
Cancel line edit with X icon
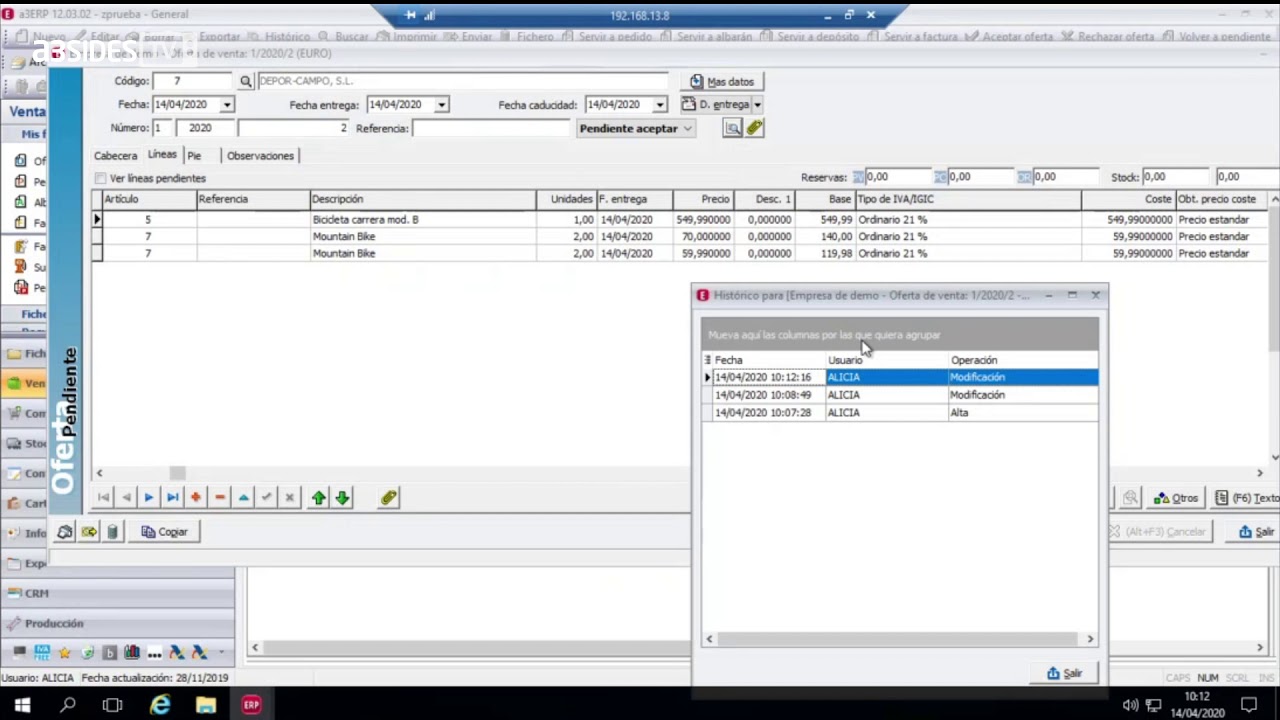pos(290,498)
